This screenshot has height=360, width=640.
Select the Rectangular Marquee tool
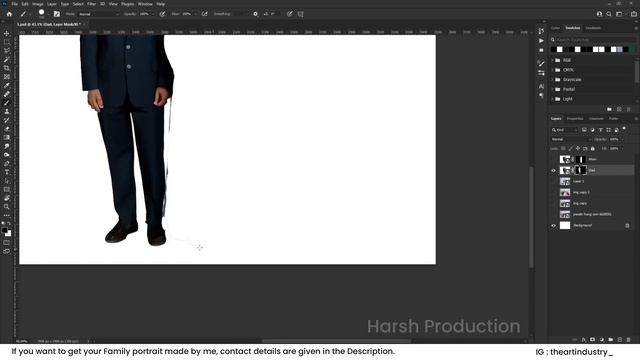[x=7, y=42]
